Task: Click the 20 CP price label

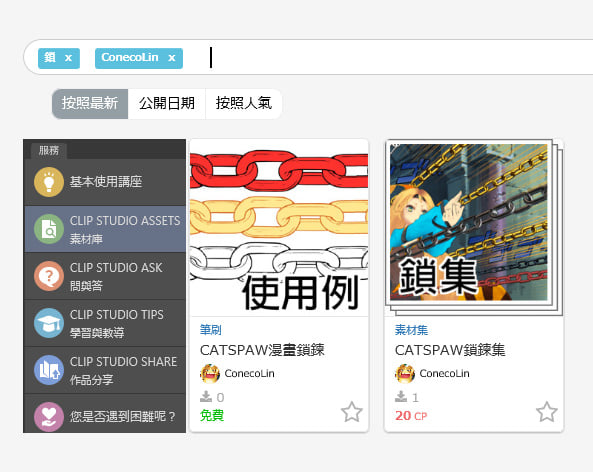Action: [411, 416]
